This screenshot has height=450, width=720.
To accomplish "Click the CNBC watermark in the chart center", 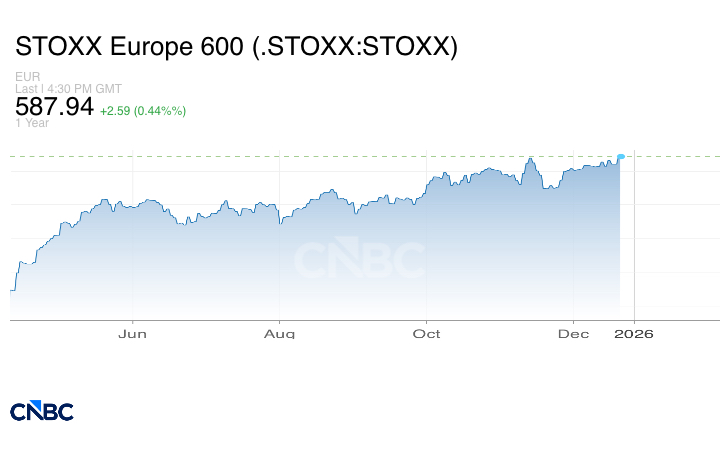I will [359, 259].
